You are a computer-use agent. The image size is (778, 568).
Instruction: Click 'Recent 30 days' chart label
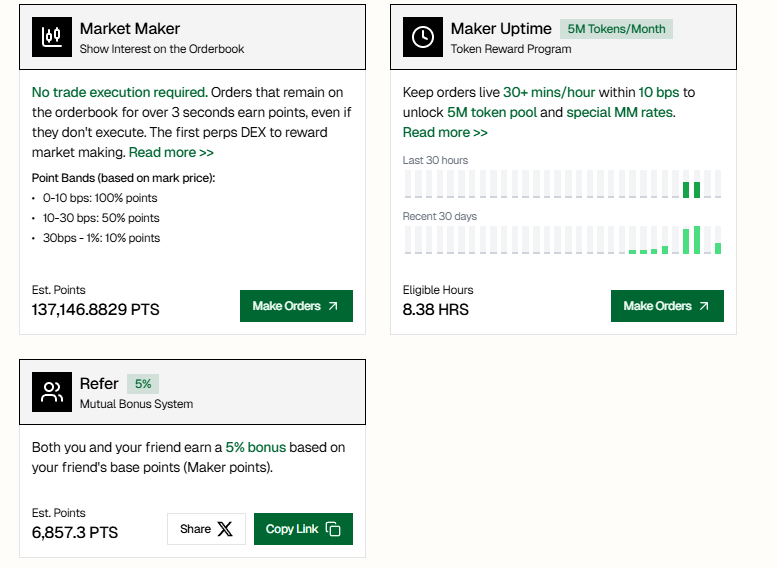[x=440, y=216]
